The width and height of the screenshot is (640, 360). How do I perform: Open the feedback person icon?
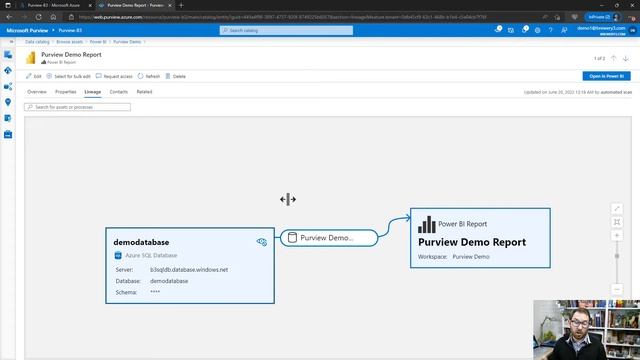point(564,30)
